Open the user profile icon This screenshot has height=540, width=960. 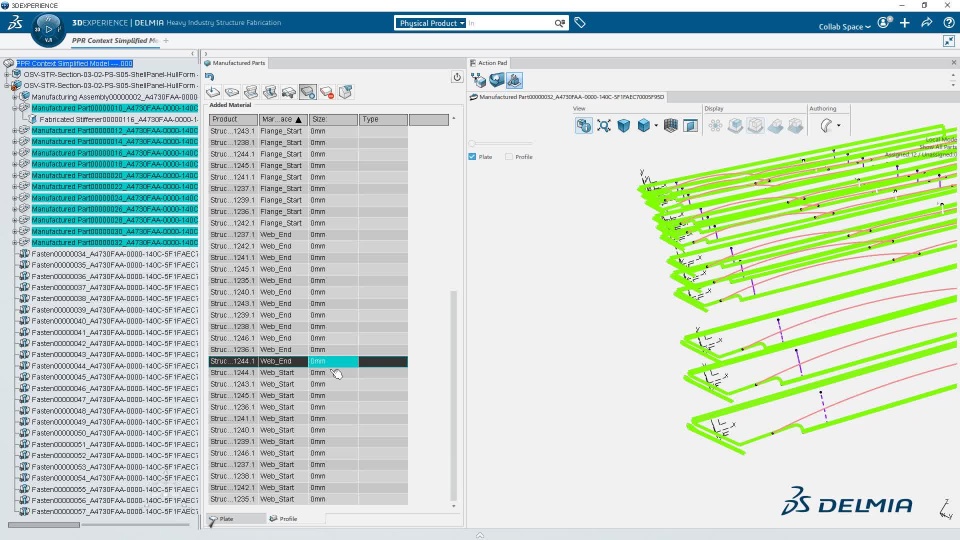pyautogui.click(x=884, y=23)
